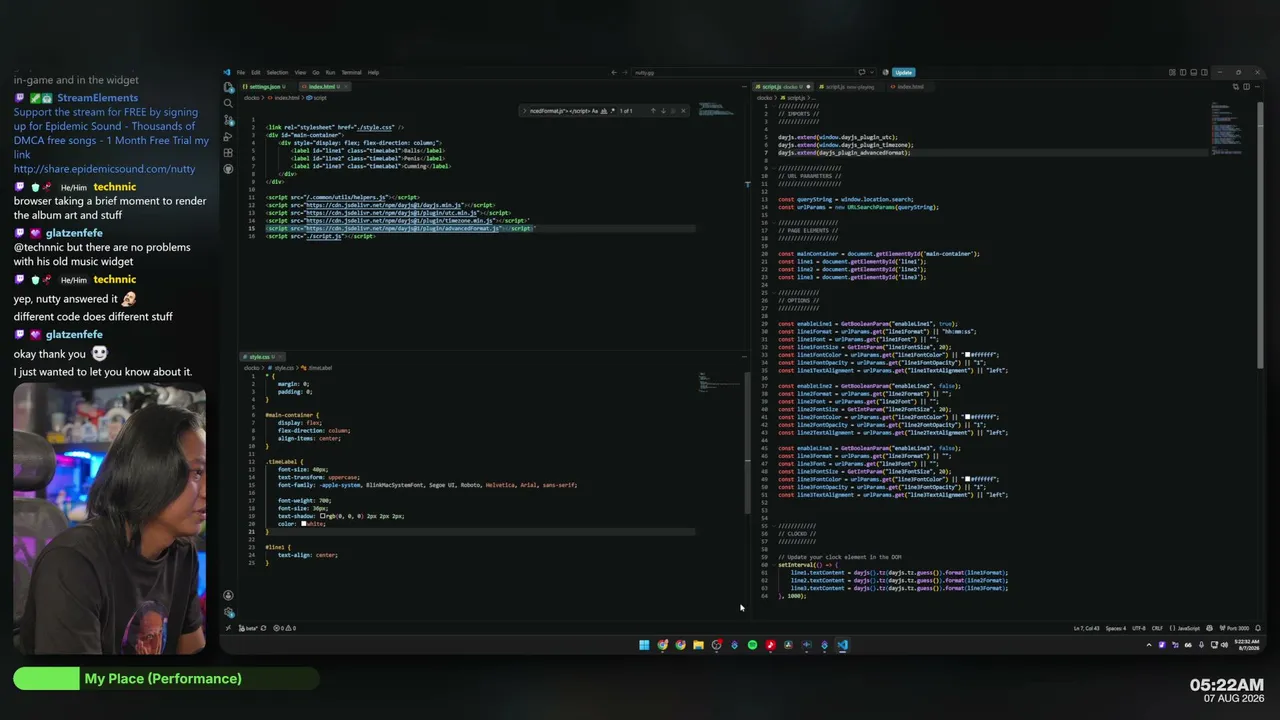This screenshot has height=720, width=1280.
Task: Click Port: 3000 in the status bar
Action: (1233, 628)
